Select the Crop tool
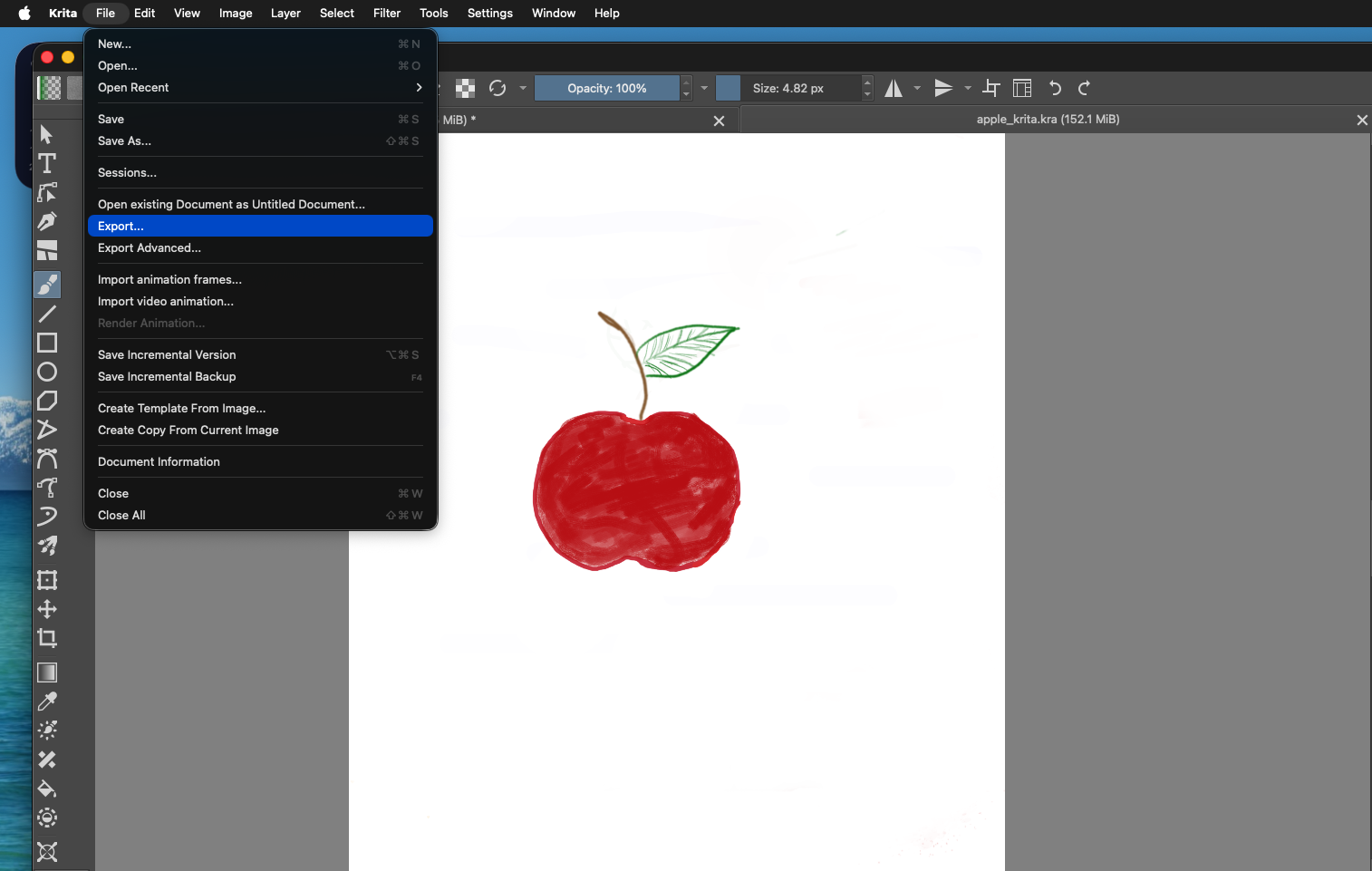The height and width of the screenshot is (871, 1372). [x=47, y=638]
